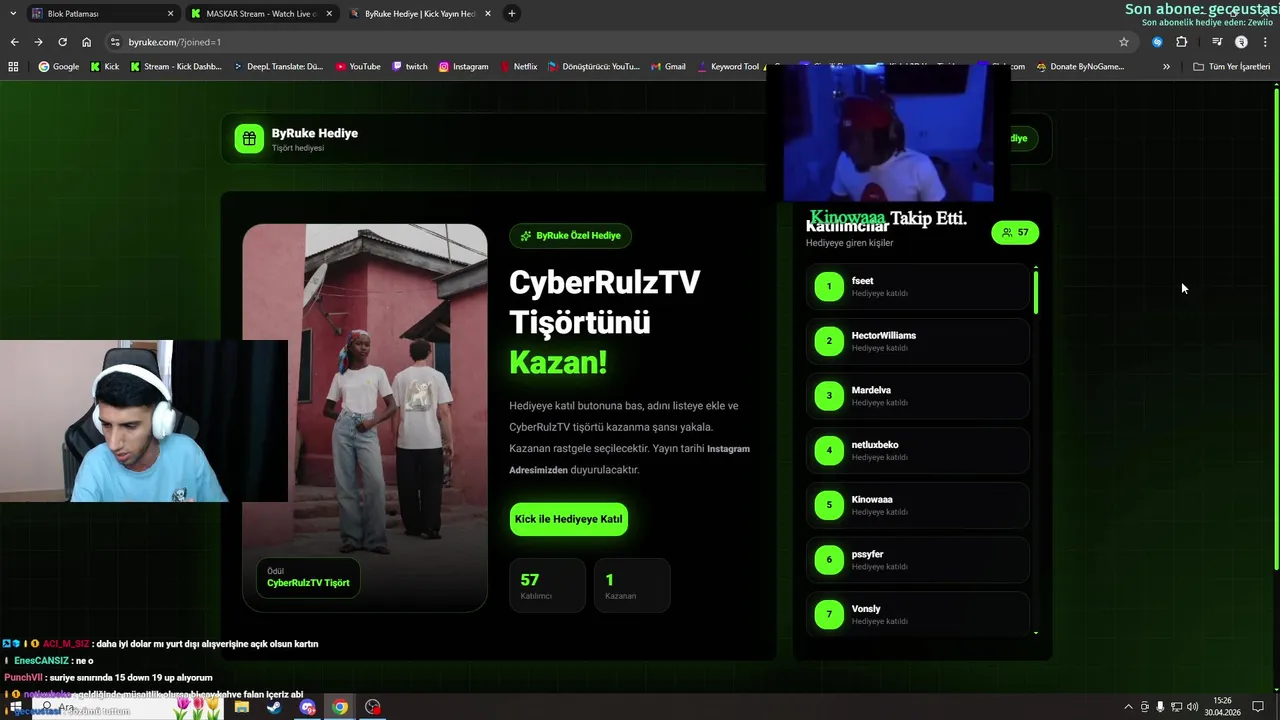The image size is (1280, 720).
Task: Select participant pssyfer in the list
Action: point(917,560)
